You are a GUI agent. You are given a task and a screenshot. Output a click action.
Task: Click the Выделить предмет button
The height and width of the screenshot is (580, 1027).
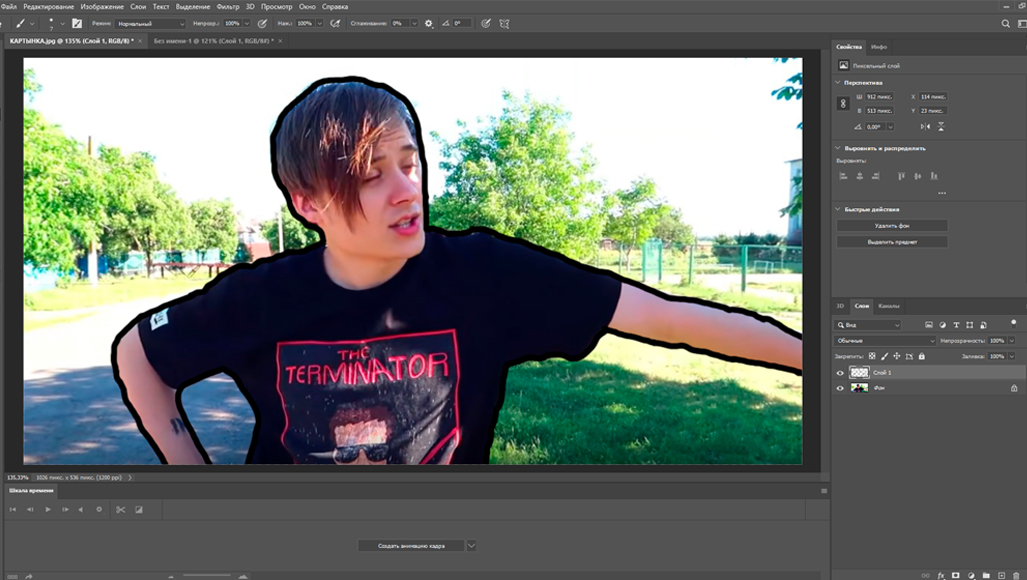[x=891, y=242]
